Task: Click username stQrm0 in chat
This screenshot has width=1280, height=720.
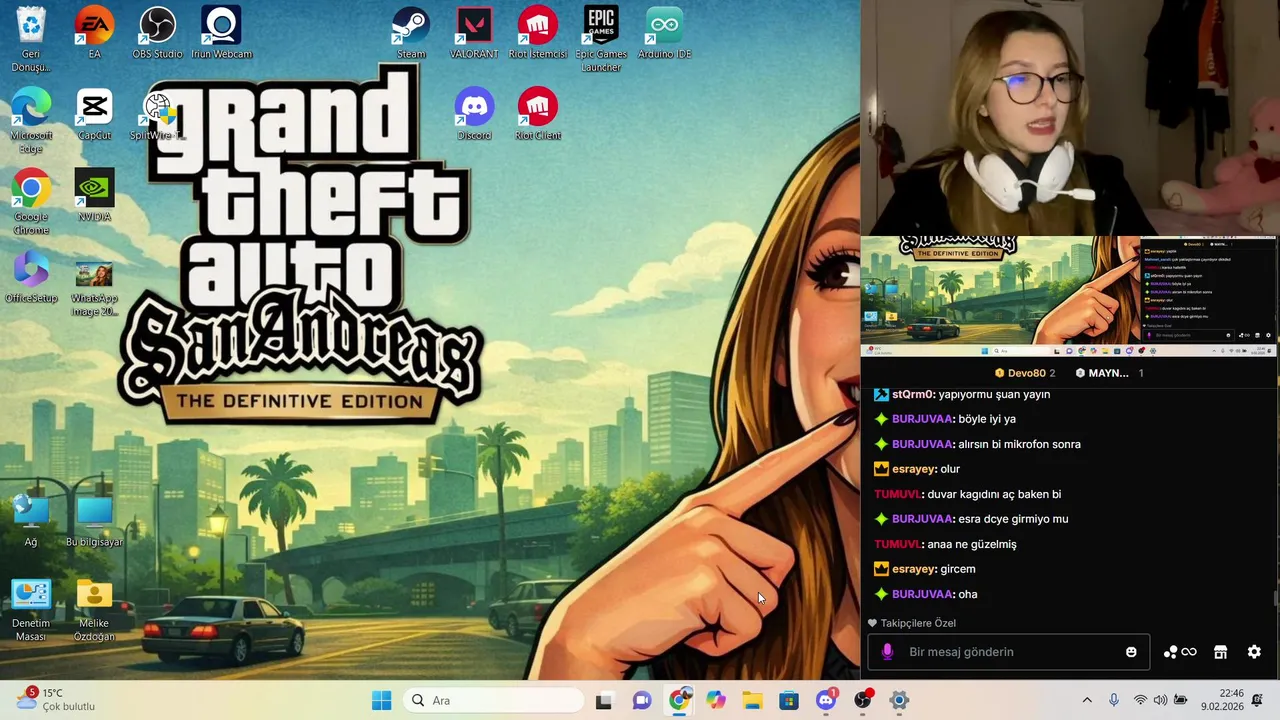Action: [x=913, y=394]
